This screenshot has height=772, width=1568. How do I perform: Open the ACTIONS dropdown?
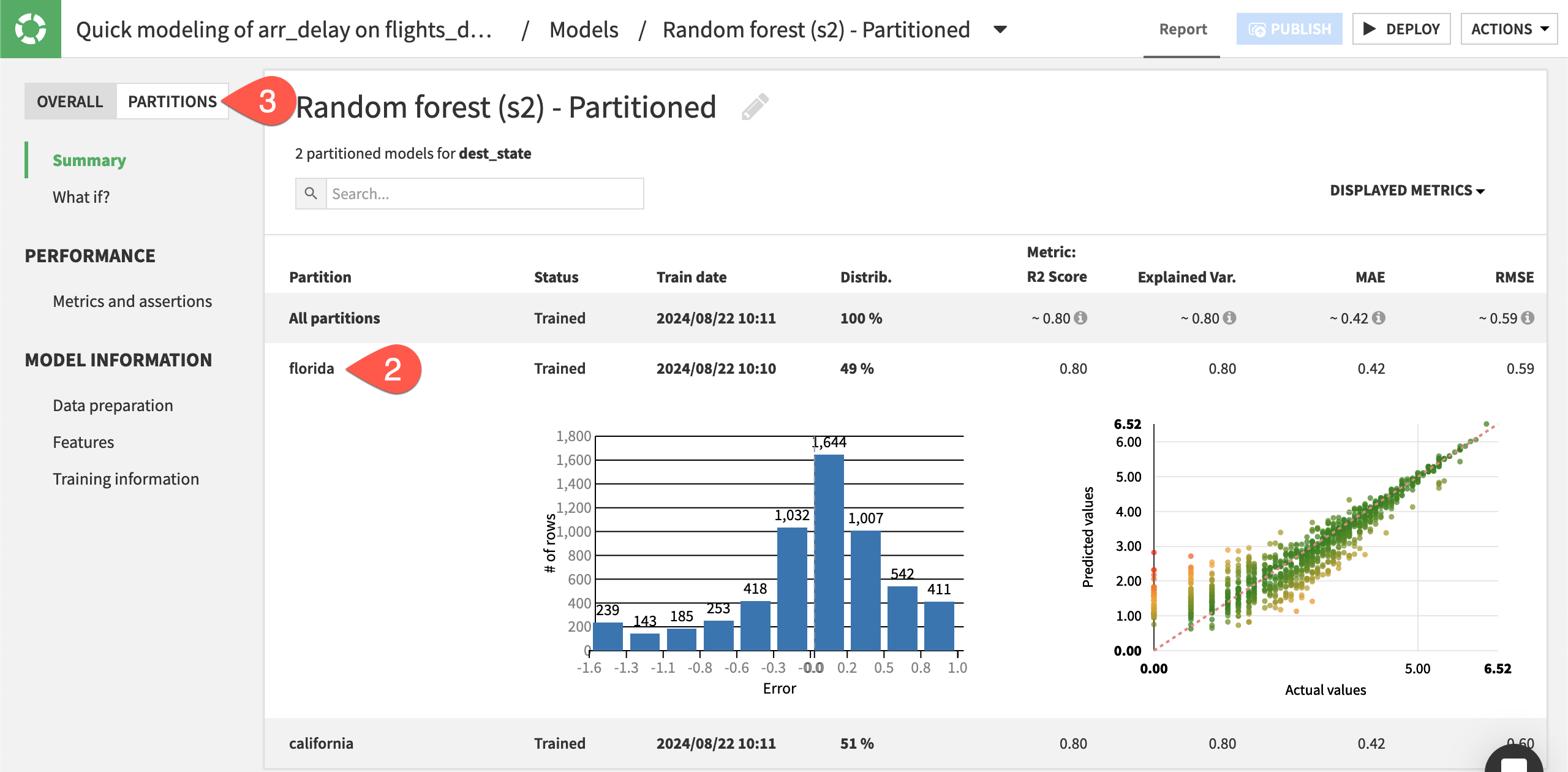[1509, 28]
